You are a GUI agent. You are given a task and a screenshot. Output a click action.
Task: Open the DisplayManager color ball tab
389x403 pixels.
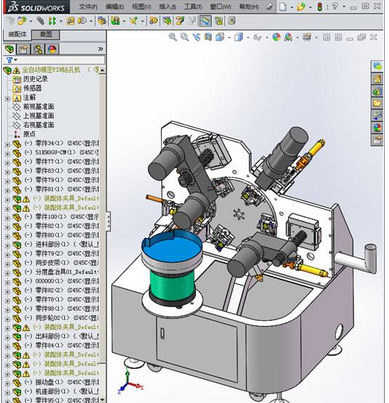(52, 49)
